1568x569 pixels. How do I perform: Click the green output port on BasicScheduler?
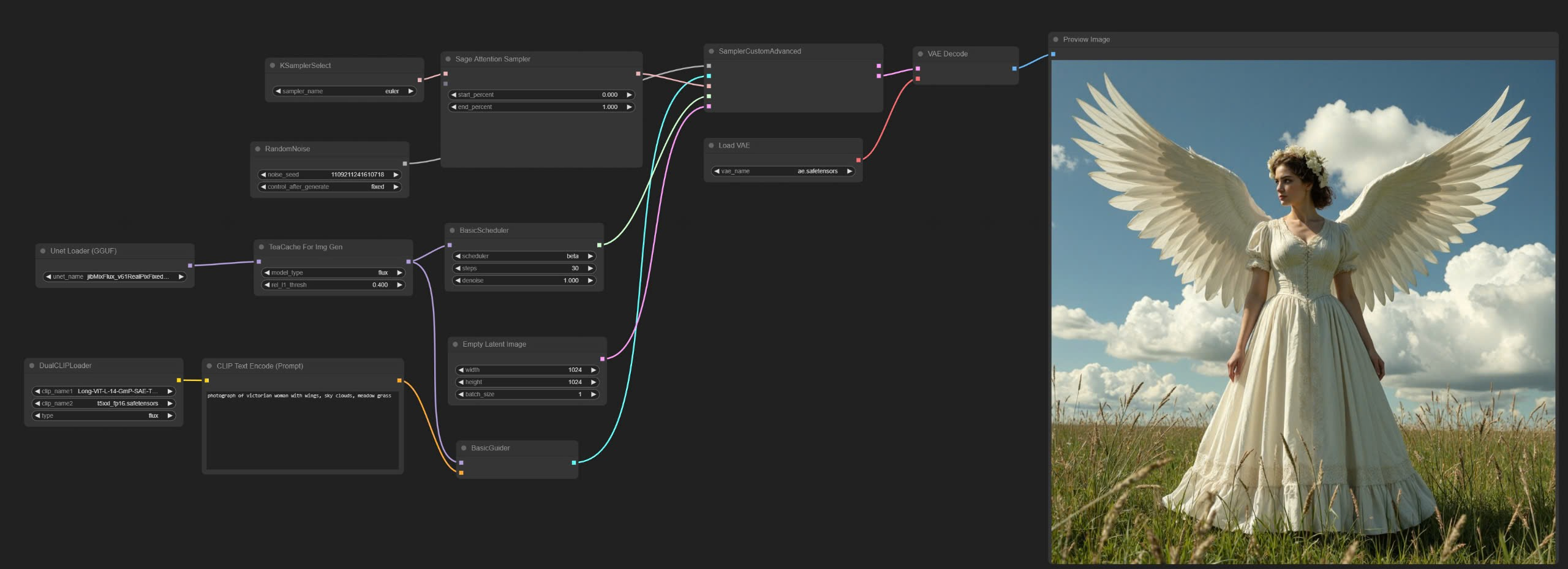coord(599,245)
